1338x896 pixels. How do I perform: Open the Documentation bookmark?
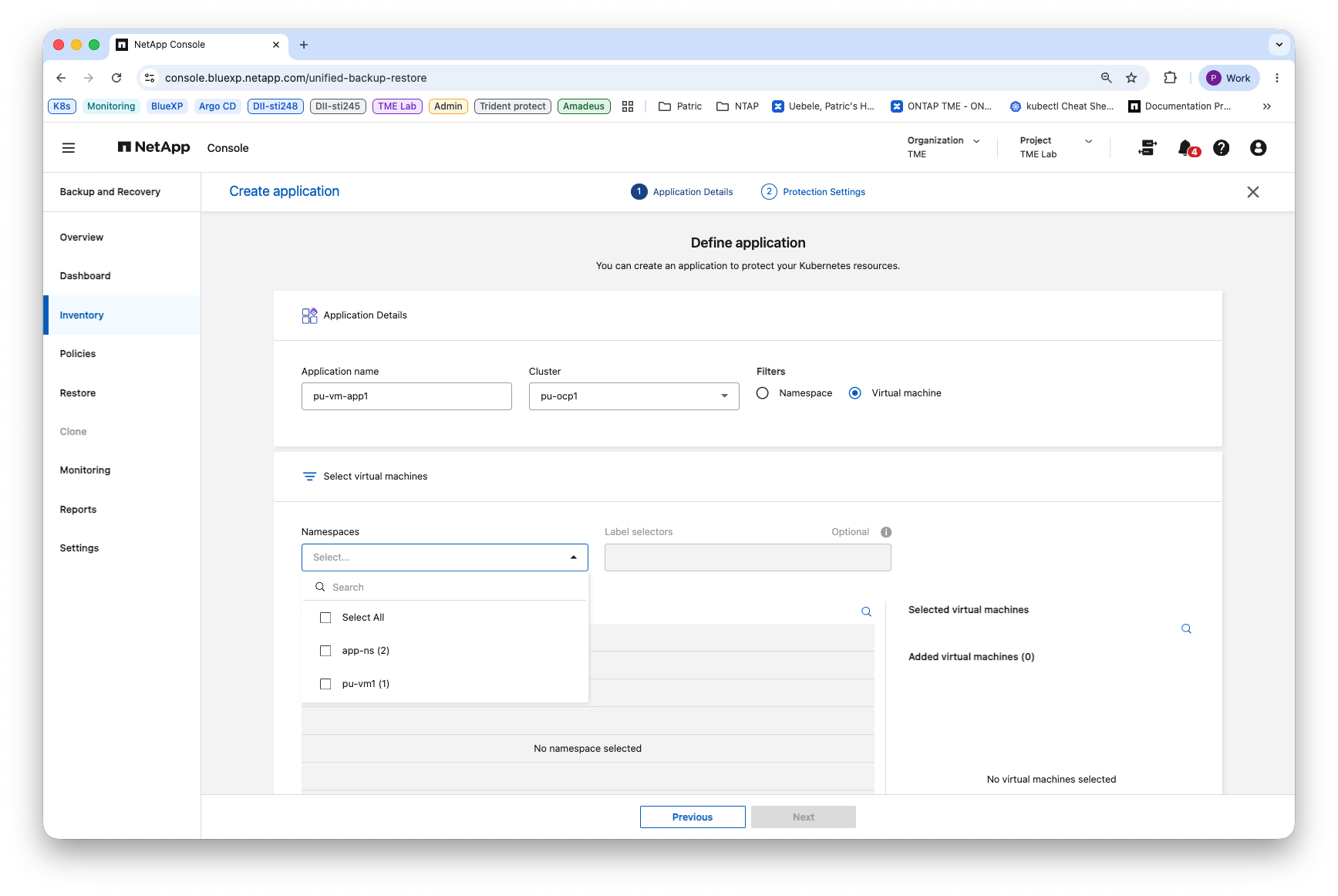coord(1180,106)
